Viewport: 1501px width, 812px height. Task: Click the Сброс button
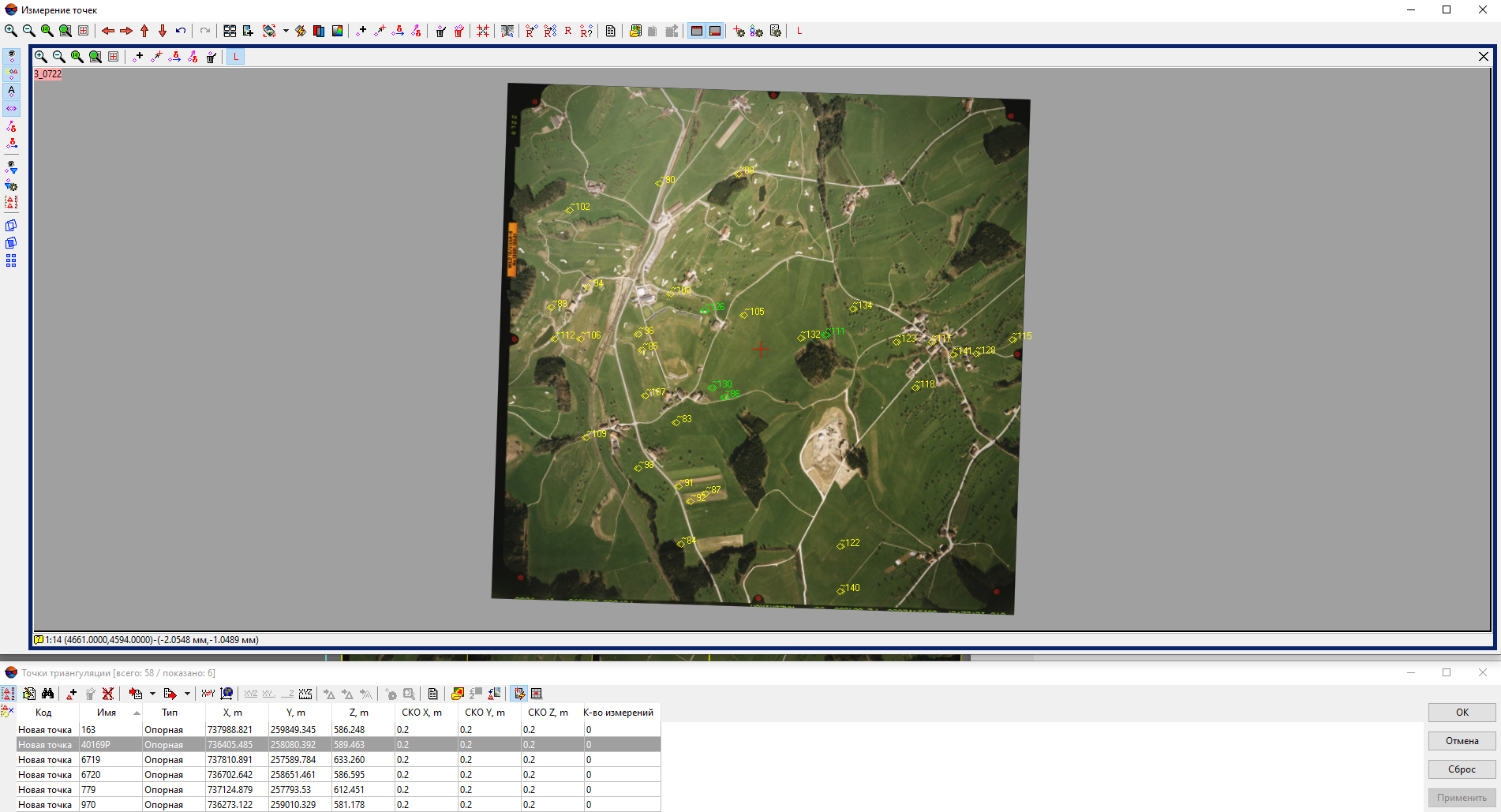[1462, 769]
